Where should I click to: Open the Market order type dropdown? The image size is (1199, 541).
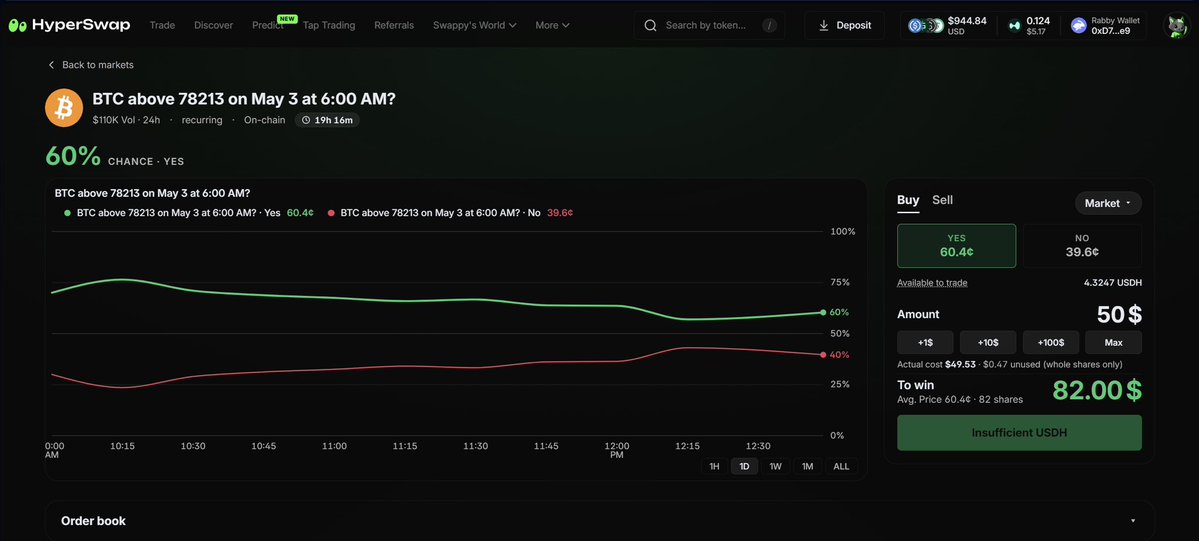[x=1108, y=203]
